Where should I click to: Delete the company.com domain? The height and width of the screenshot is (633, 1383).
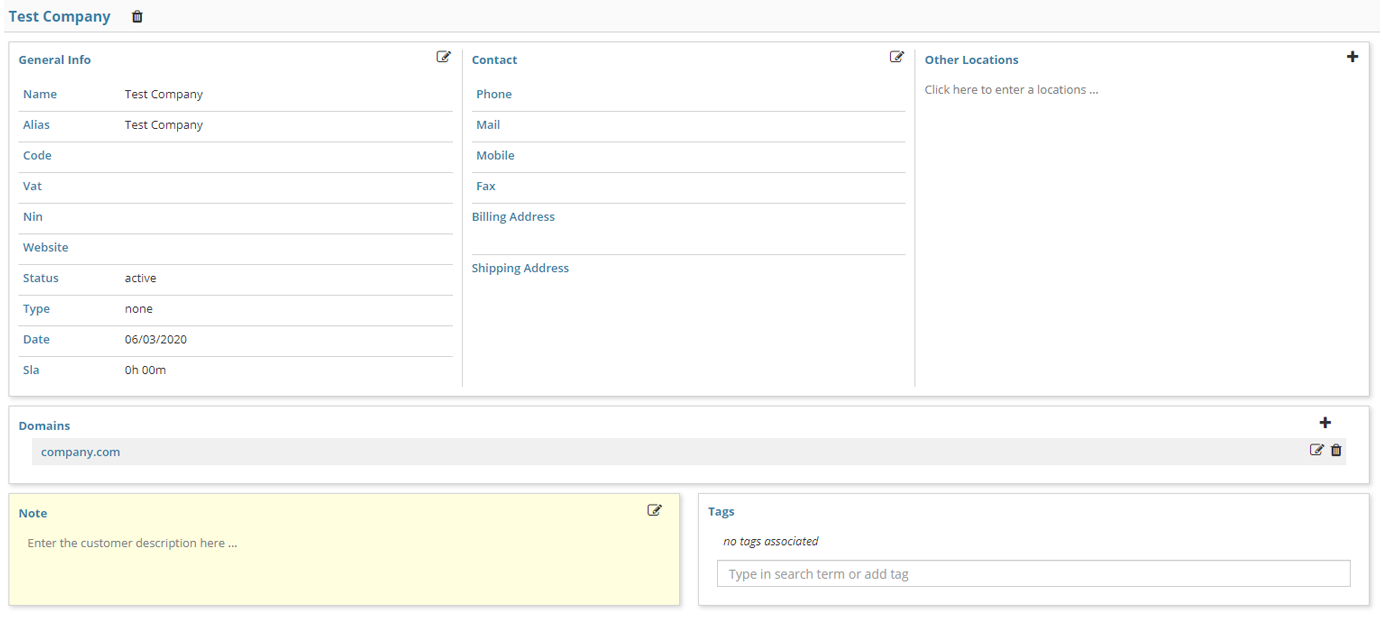tap(1336, 450)
